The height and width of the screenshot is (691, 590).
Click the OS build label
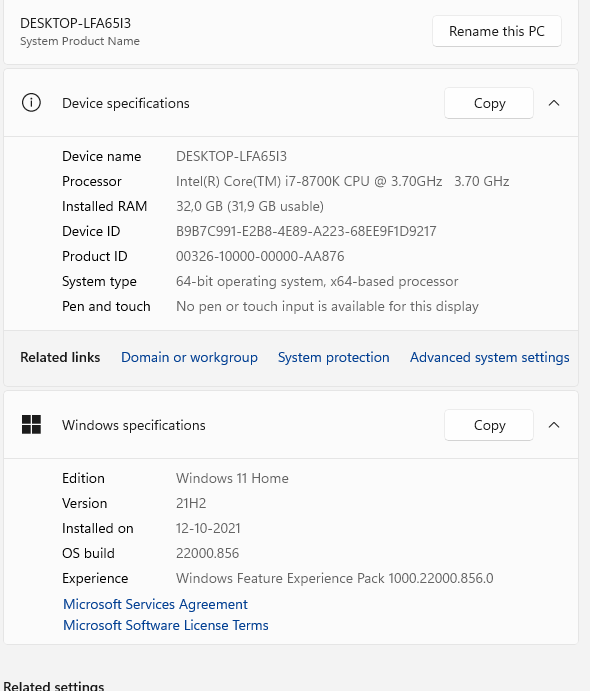pyautogui.click(x=88, y=554)
